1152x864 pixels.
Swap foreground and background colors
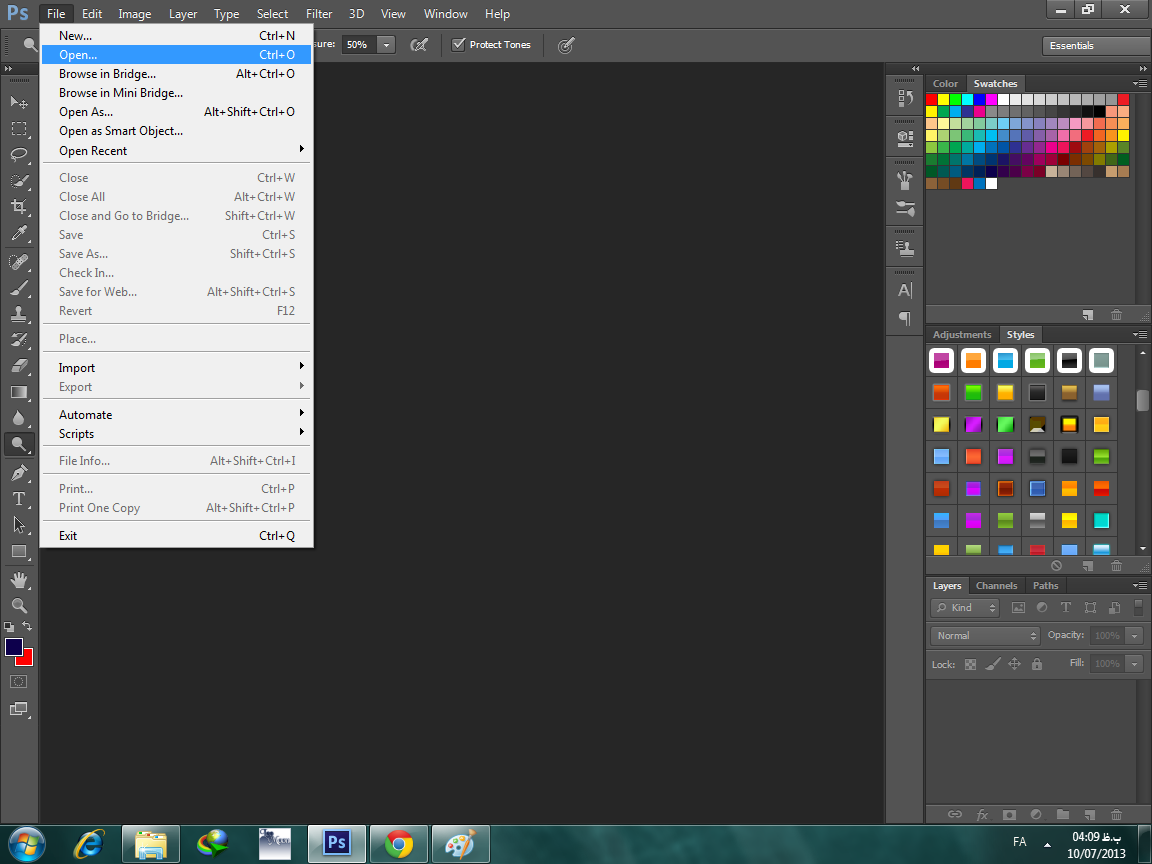pos(27,627)
